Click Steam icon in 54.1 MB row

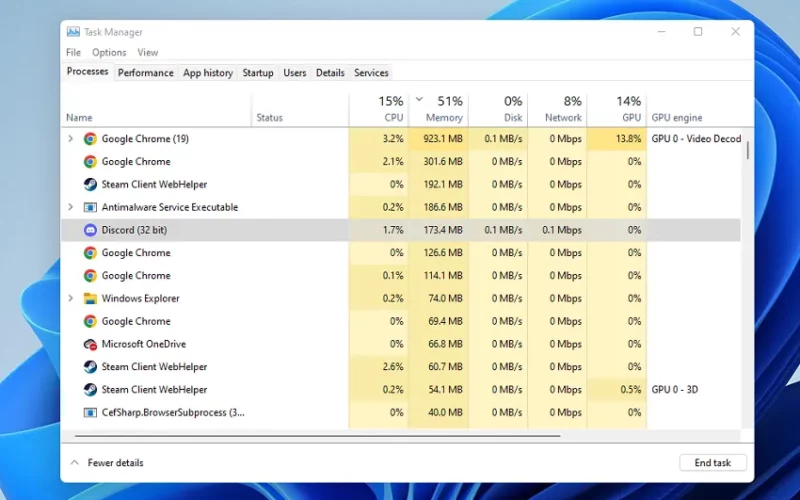click(90, 390)
